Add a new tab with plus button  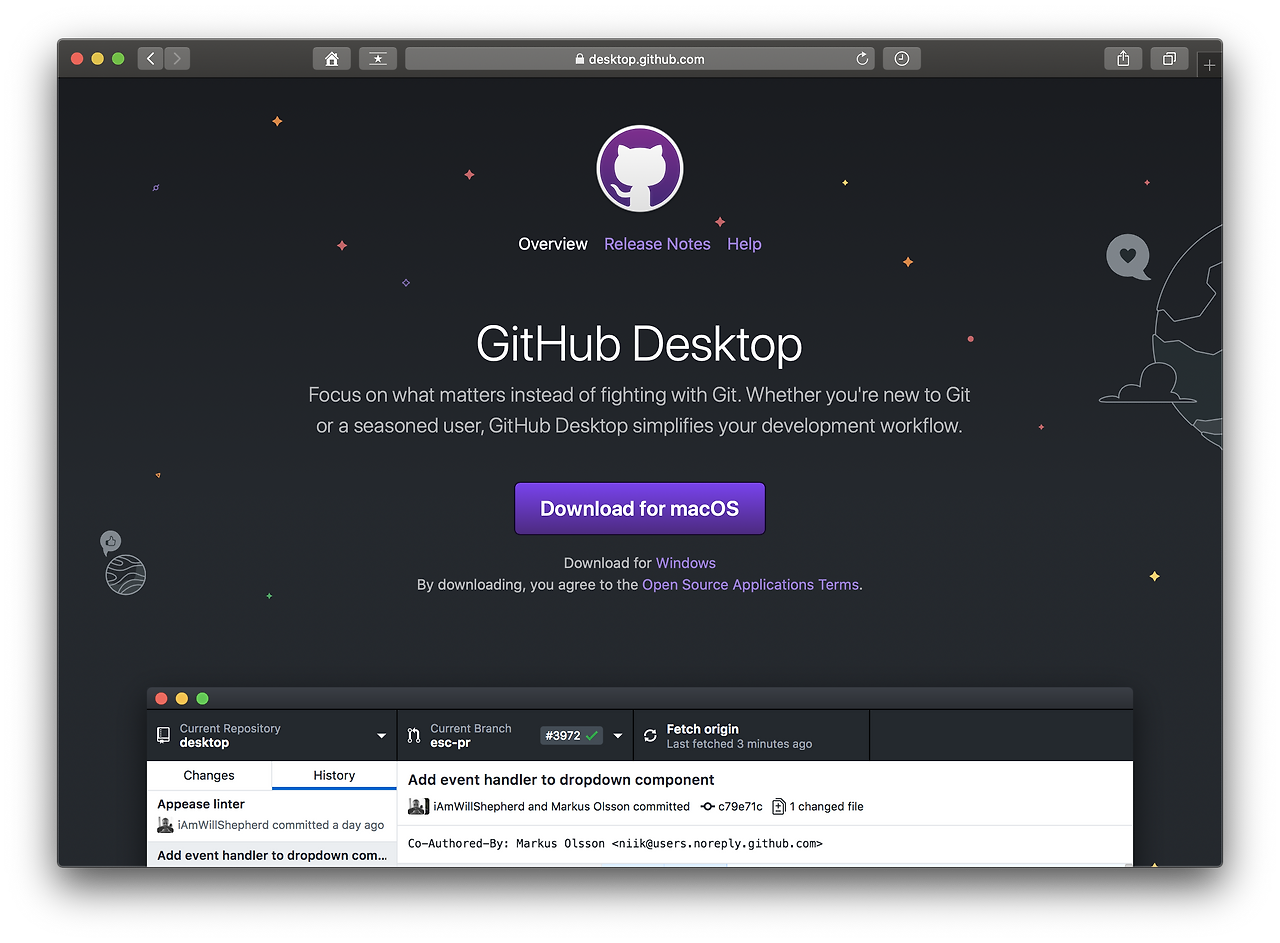point(1209,65)
